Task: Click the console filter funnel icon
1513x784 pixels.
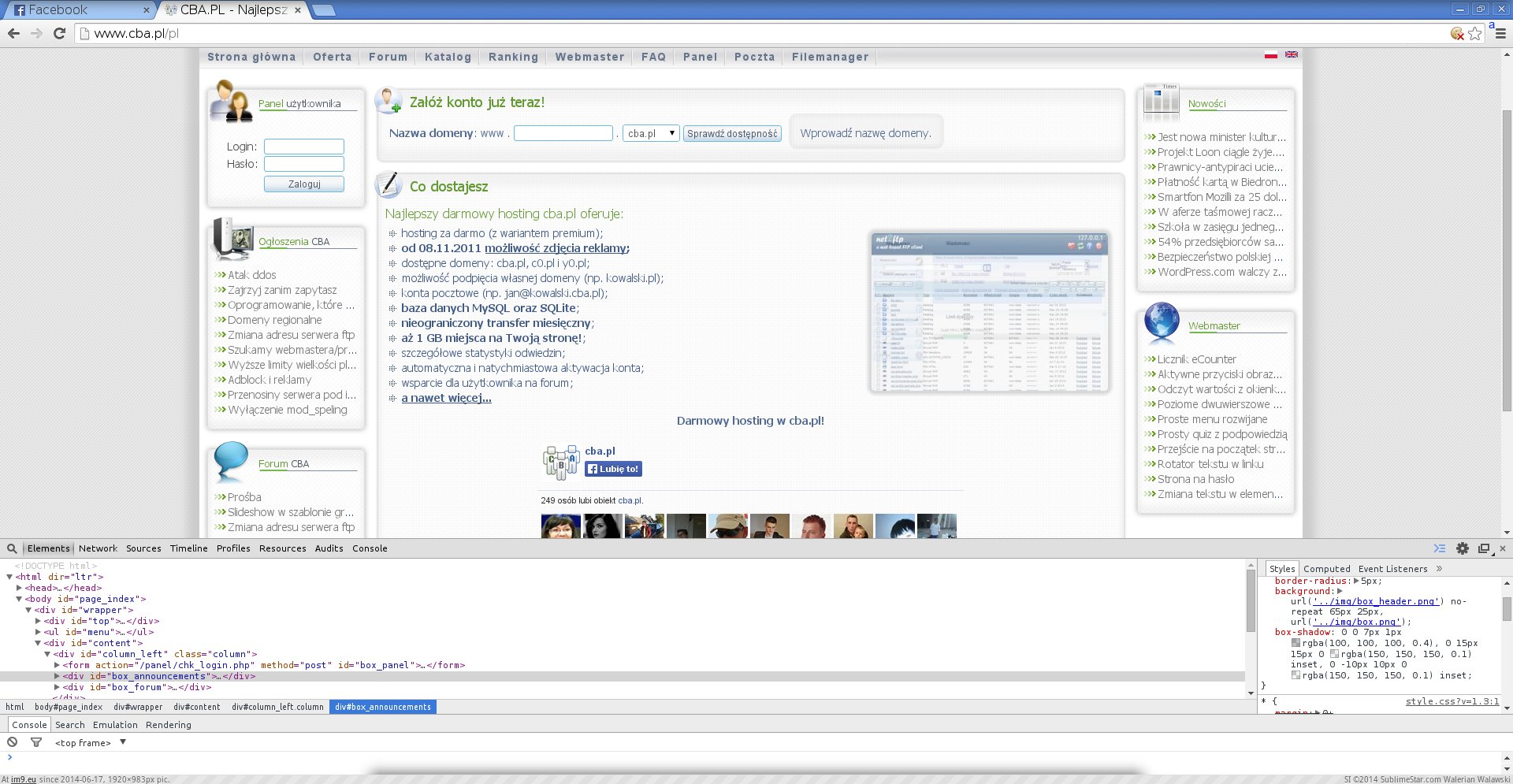Action: click(36, 742)
